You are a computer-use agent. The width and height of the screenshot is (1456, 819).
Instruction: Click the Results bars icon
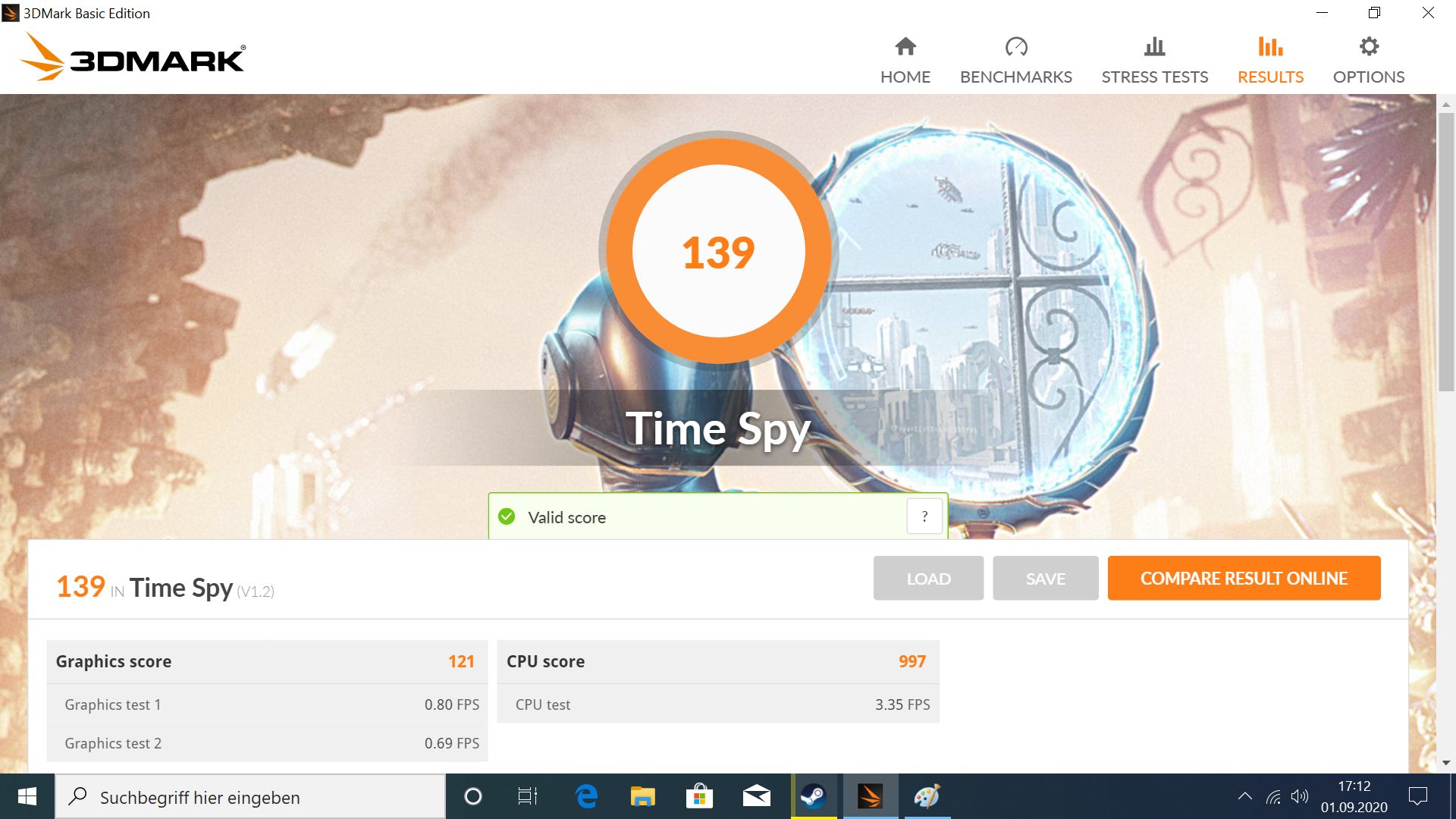(1270, 47)
